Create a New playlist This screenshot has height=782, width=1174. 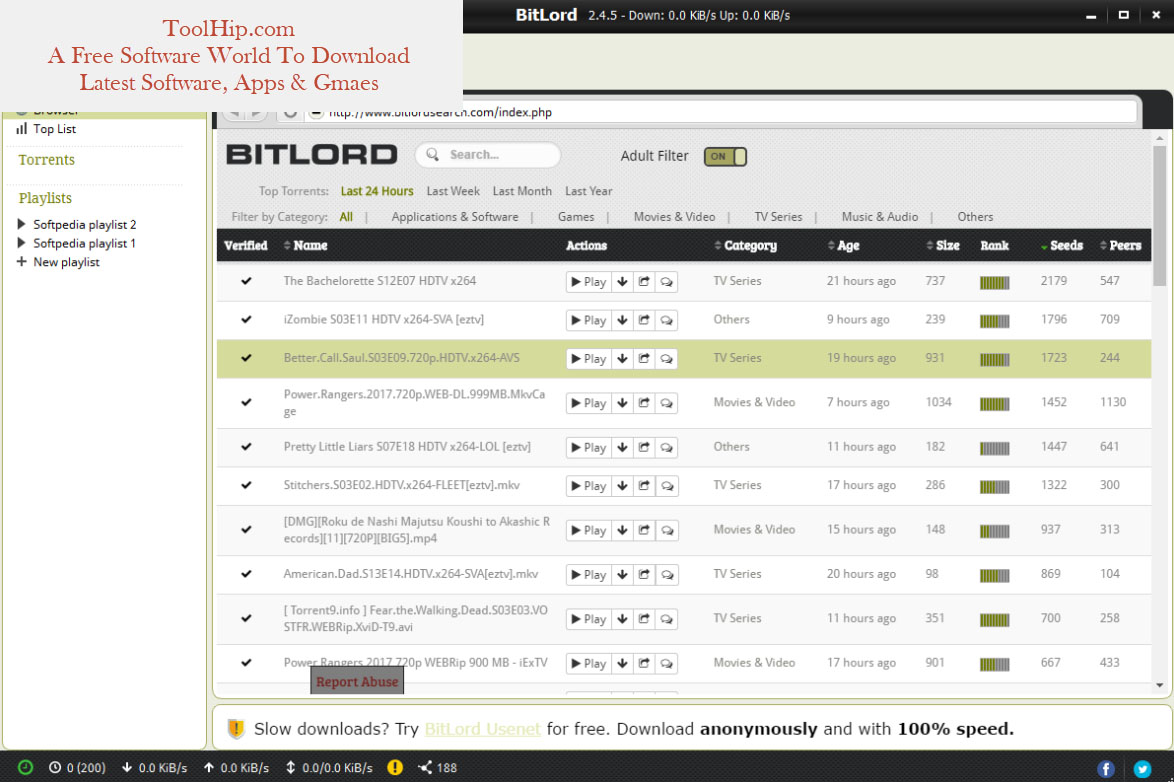(58, 262)
